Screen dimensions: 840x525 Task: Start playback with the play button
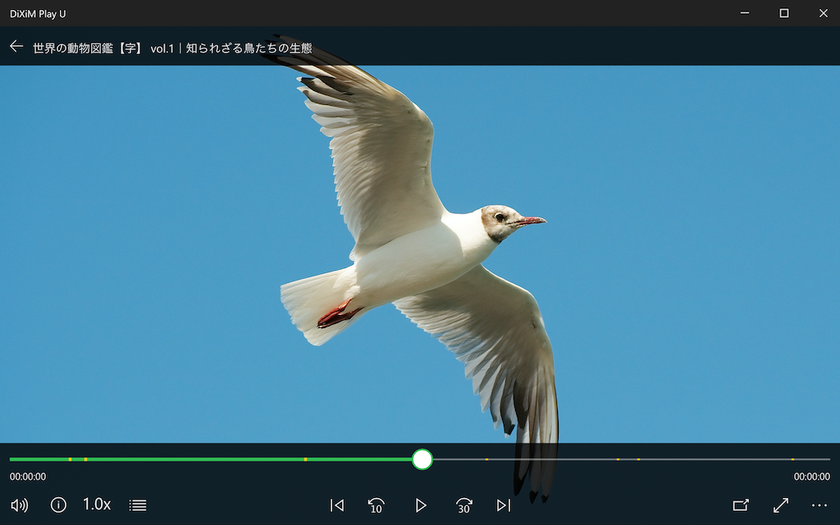coord(421,505)
